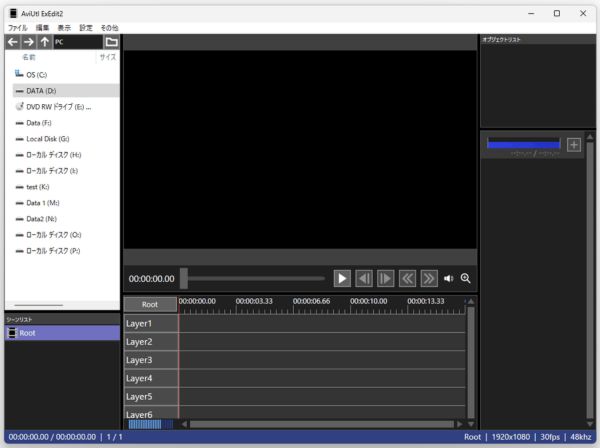This screenshot has width=600, height=448.
Task: Click the Layer2 header
Action: (x=151, y=342)
